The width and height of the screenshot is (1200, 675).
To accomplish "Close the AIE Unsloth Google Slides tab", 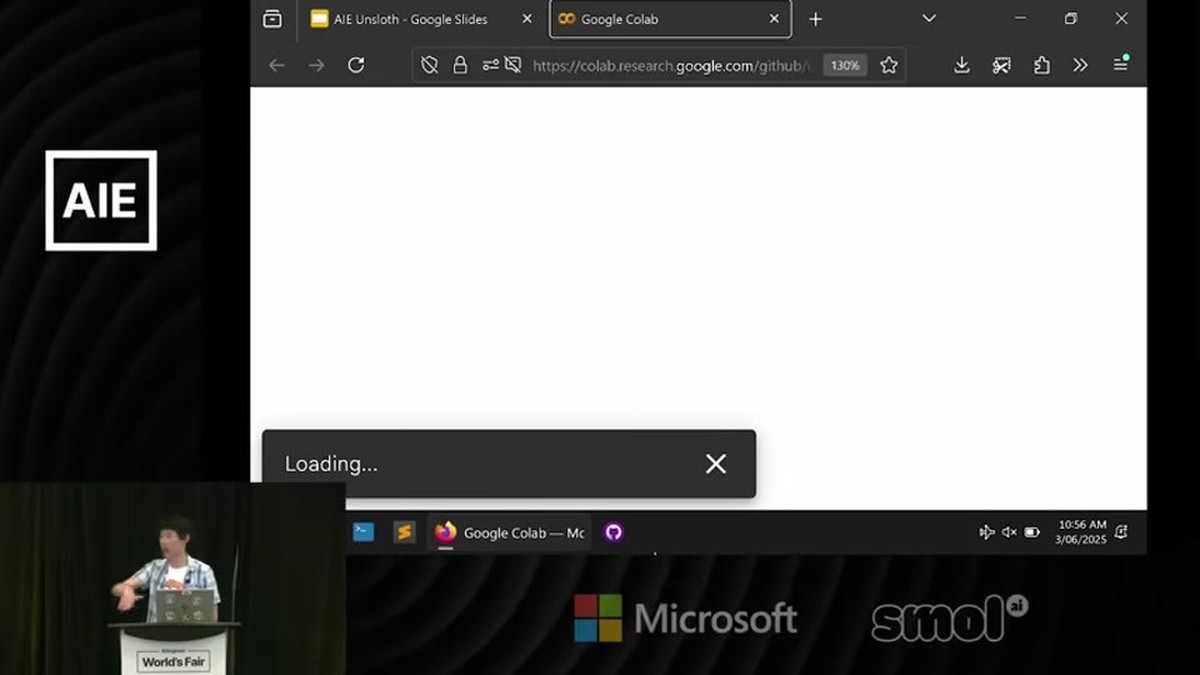I will coord(527,19).
